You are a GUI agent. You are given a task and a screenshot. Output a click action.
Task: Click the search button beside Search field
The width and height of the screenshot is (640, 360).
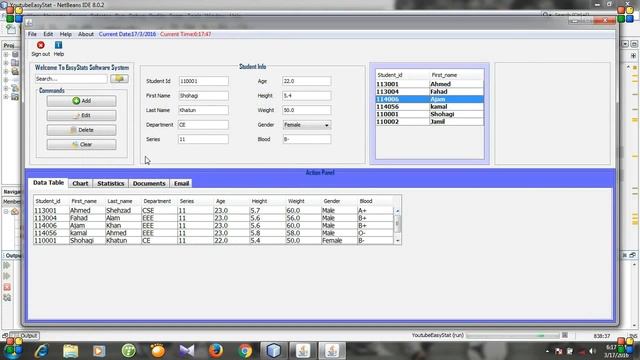point(119,78)
